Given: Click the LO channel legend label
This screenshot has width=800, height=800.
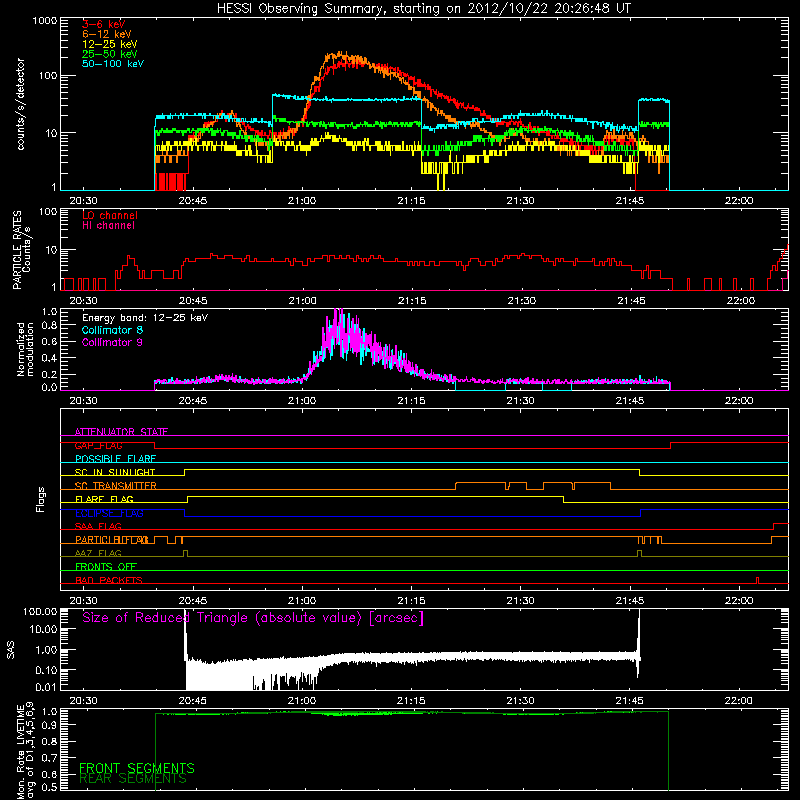Looking at the screenshot, I should click(x=110, y=215).
